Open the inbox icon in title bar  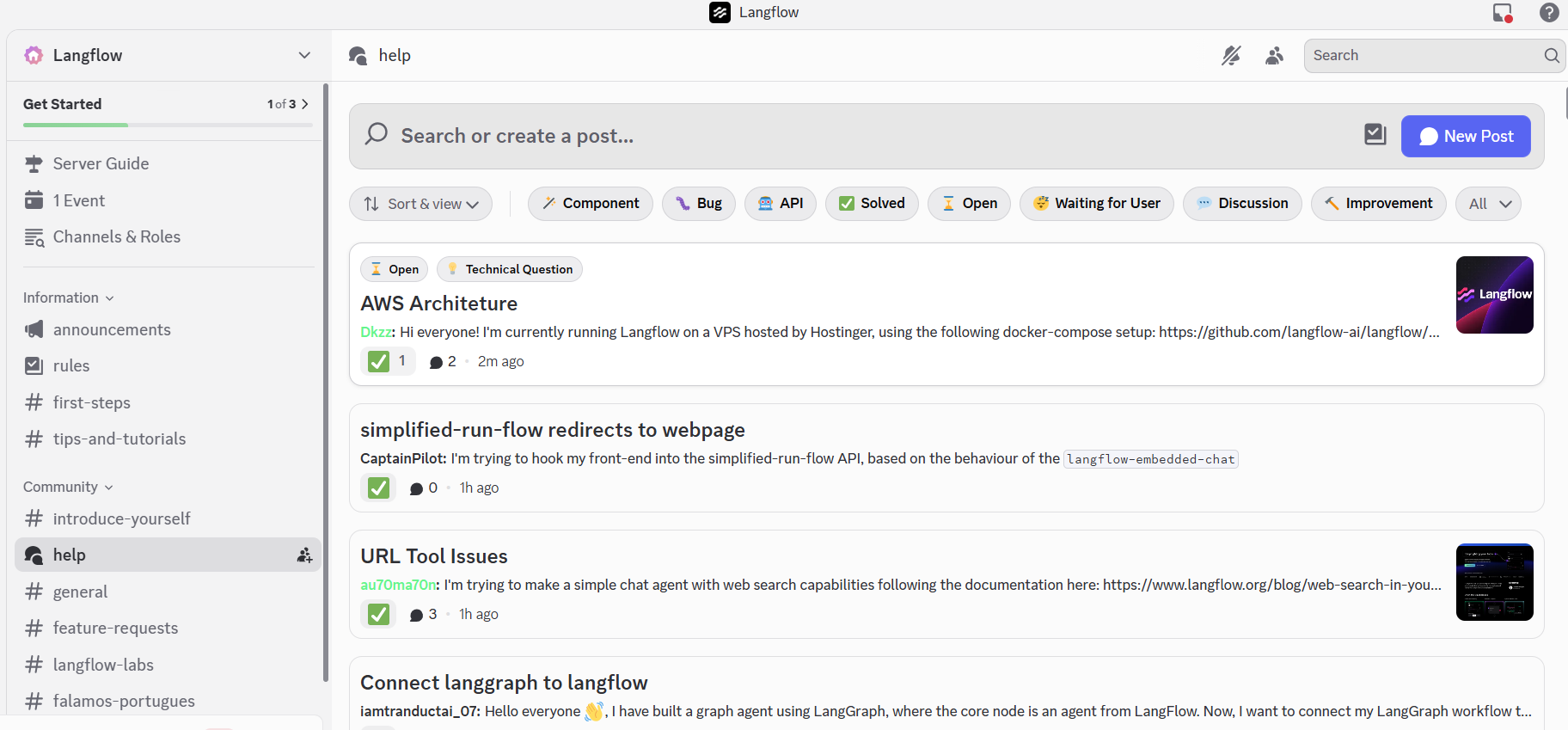[1503, 13]
